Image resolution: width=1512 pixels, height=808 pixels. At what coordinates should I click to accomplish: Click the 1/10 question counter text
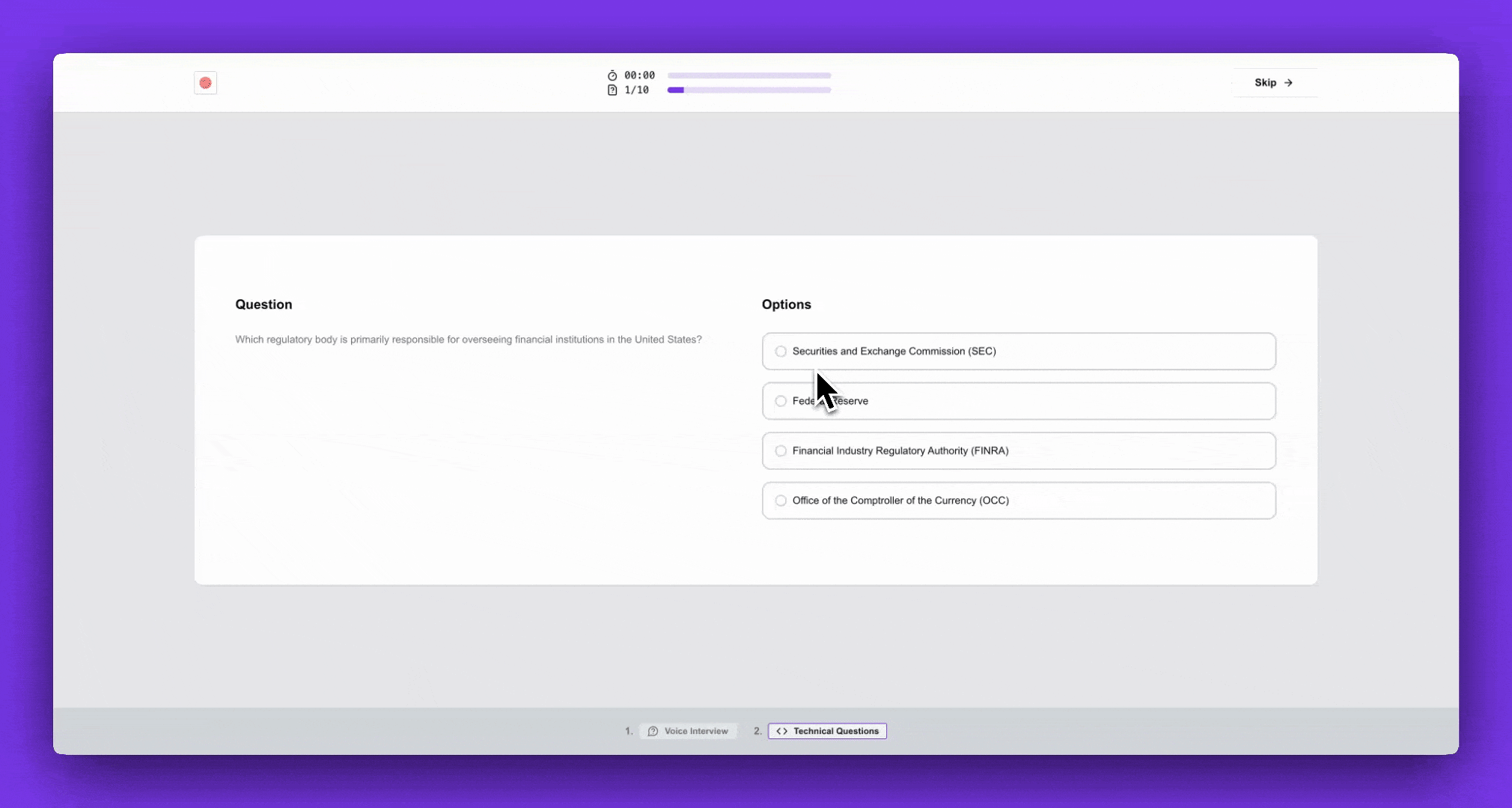click(636, 90)
